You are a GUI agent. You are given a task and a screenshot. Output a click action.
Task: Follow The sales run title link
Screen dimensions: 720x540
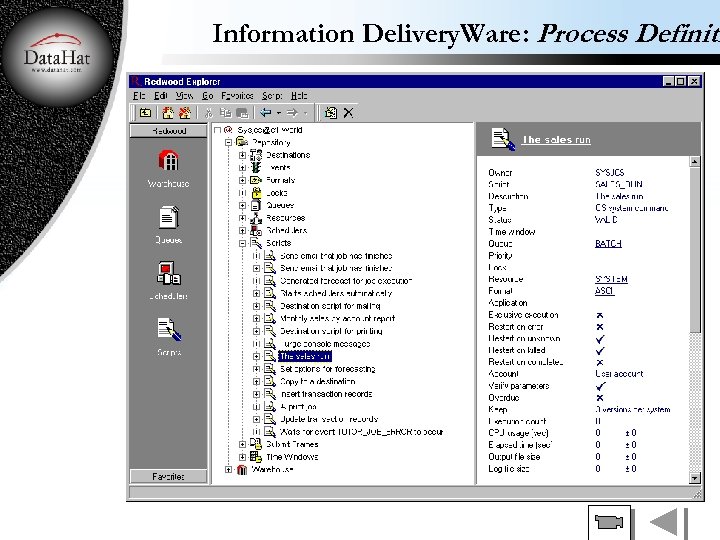[x=557, y=140]
